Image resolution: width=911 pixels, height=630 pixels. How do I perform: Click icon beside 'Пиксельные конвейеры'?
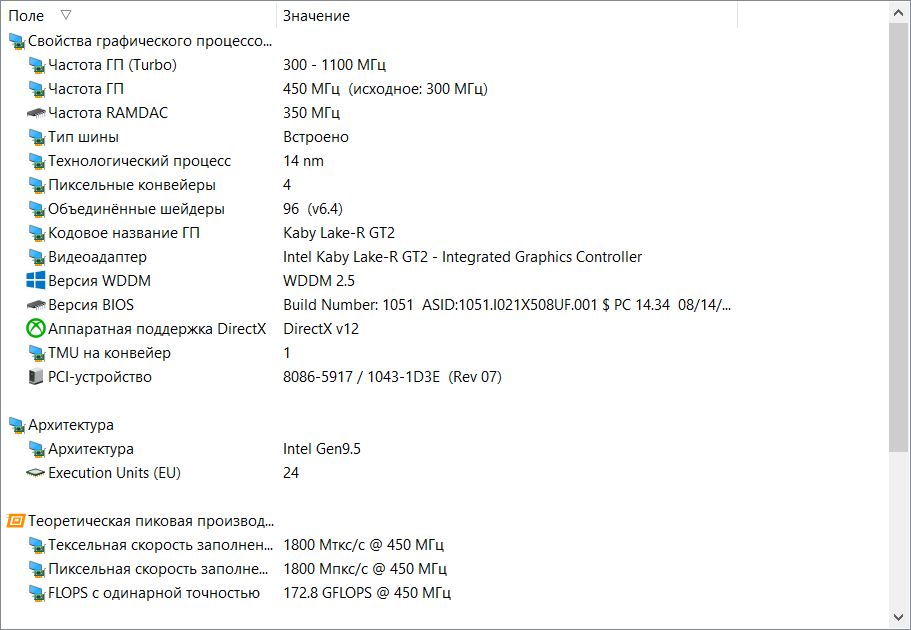[x=36, y=185]
